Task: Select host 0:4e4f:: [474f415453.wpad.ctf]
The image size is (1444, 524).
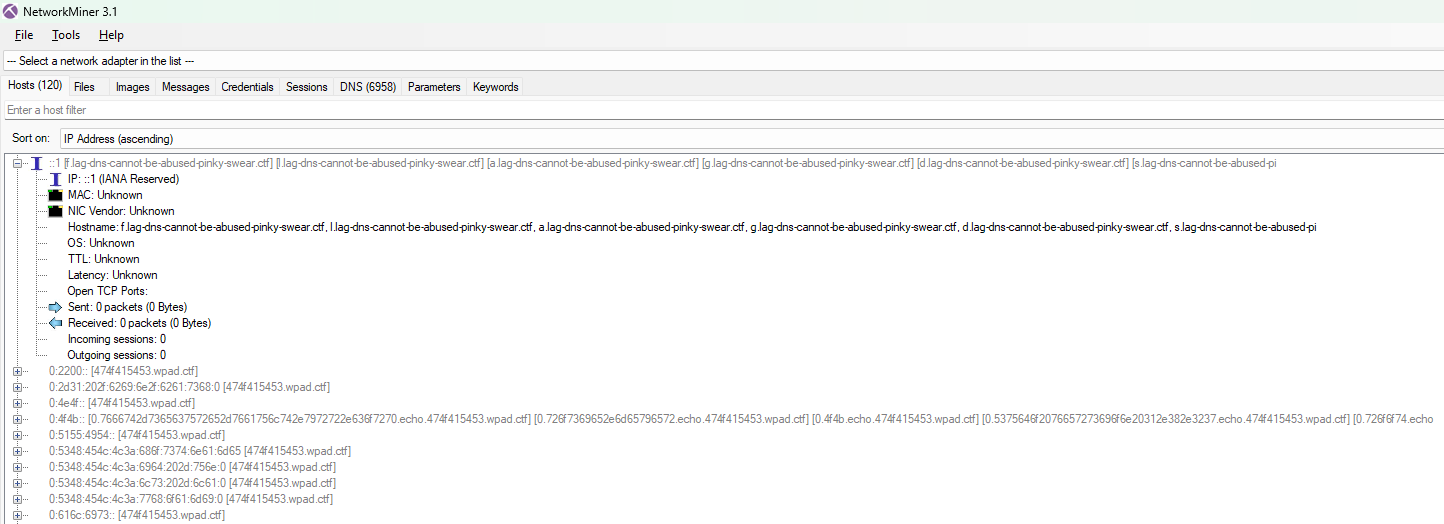Action: (121, 403)
